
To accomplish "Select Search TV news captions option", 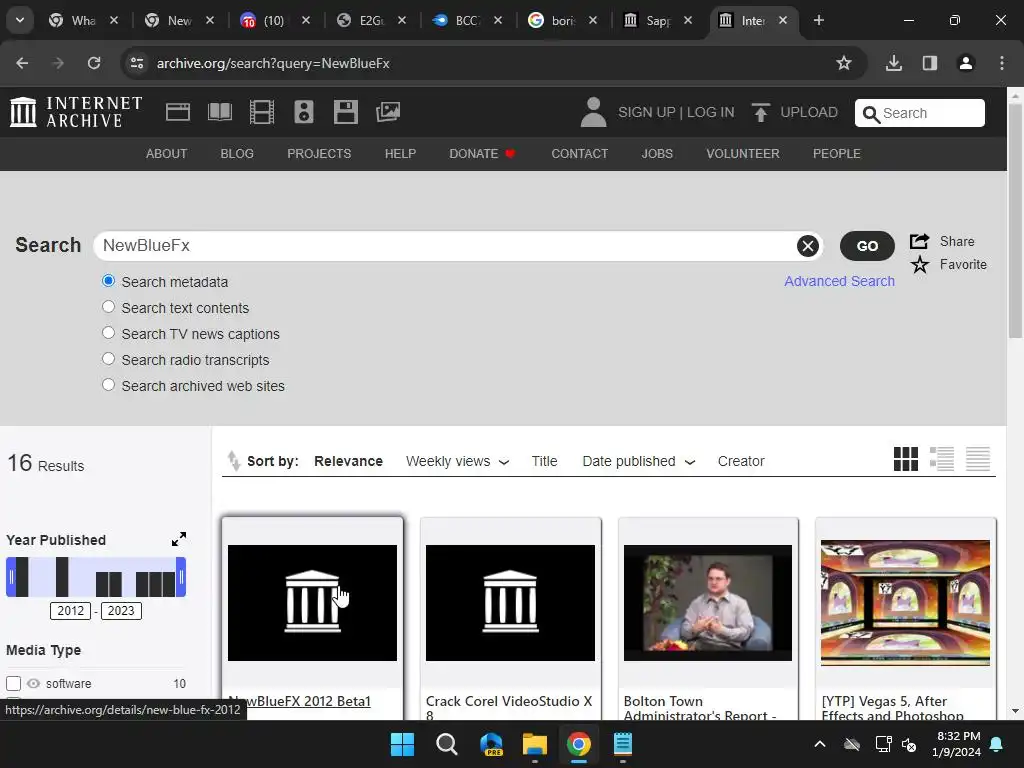I will [x=108, y=333].
